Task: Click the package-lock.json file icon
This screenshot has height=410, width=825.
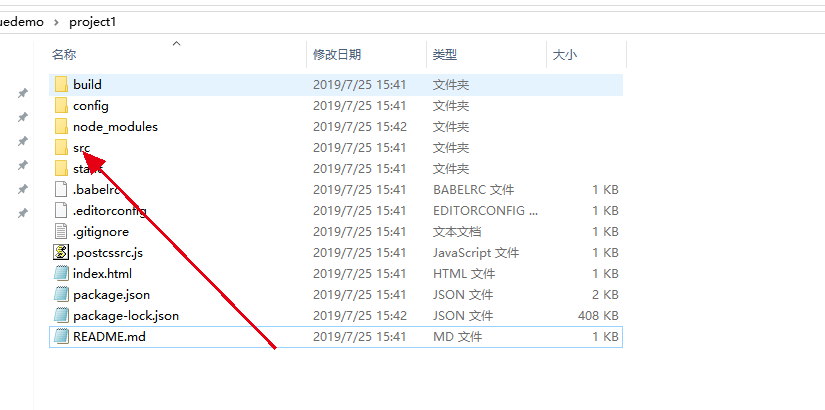Action: click(x=61, y=316)
